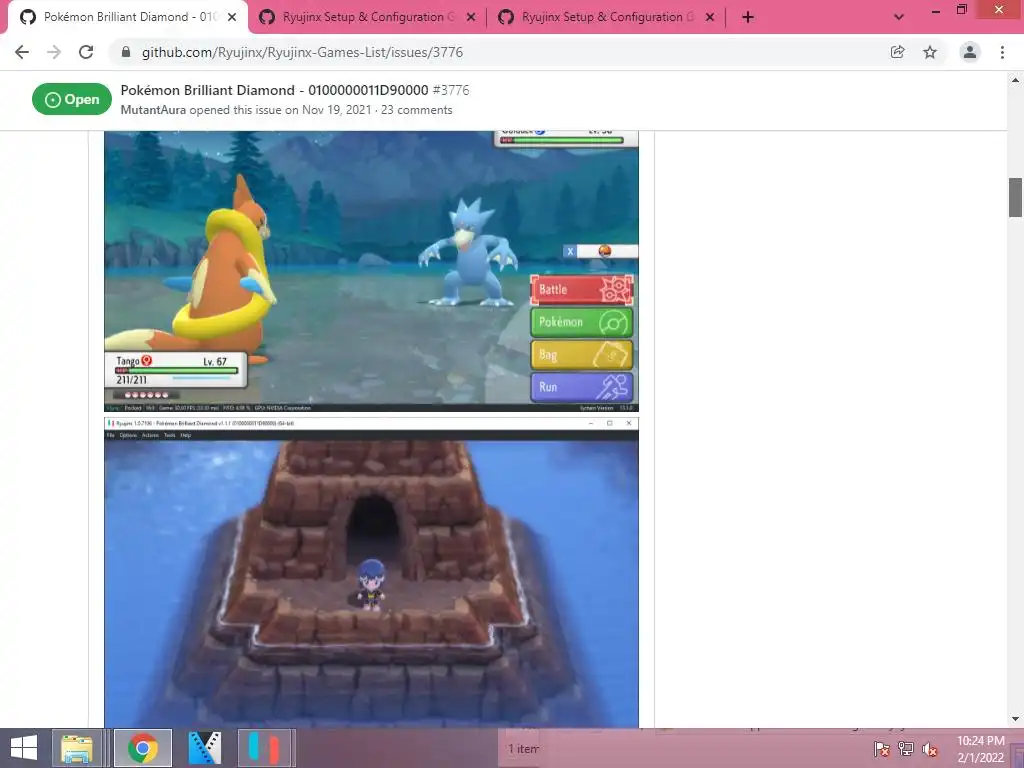Switch to the second Ryujinx Setup & Configuration tab
Image resolution: width=1024 pixels, height=768 pixels.
point(368,17)
